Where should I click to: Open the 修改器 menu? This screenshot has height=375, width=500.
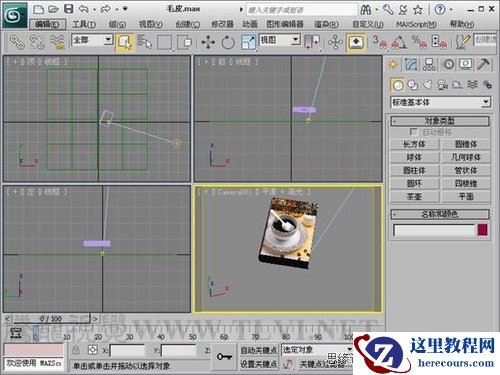click(222, 24)
